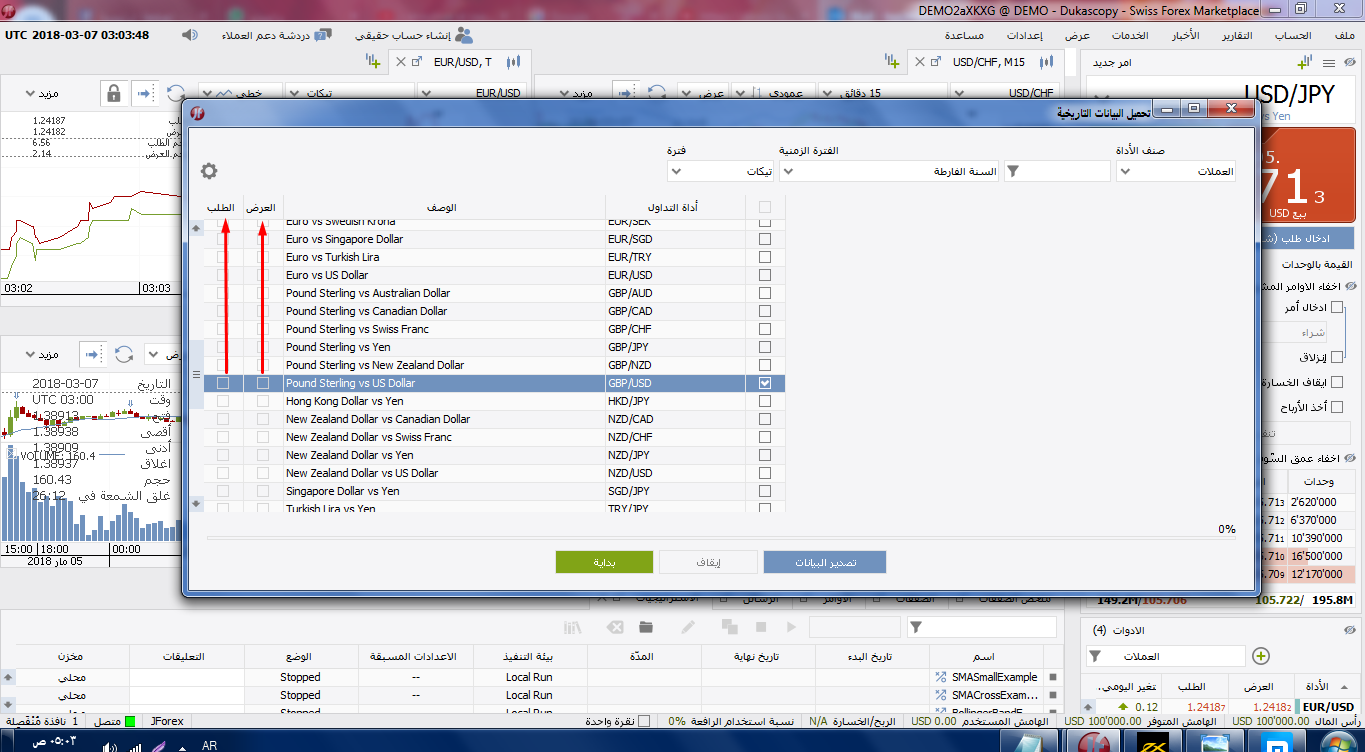
Task: Toggle the one-click (نقرة واحدة) checkbox in status bar
Action: (x=644, y=721)
